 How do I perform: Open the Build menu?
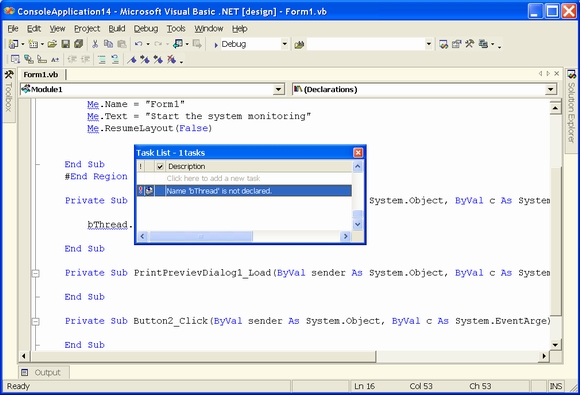tap(117, 29)
